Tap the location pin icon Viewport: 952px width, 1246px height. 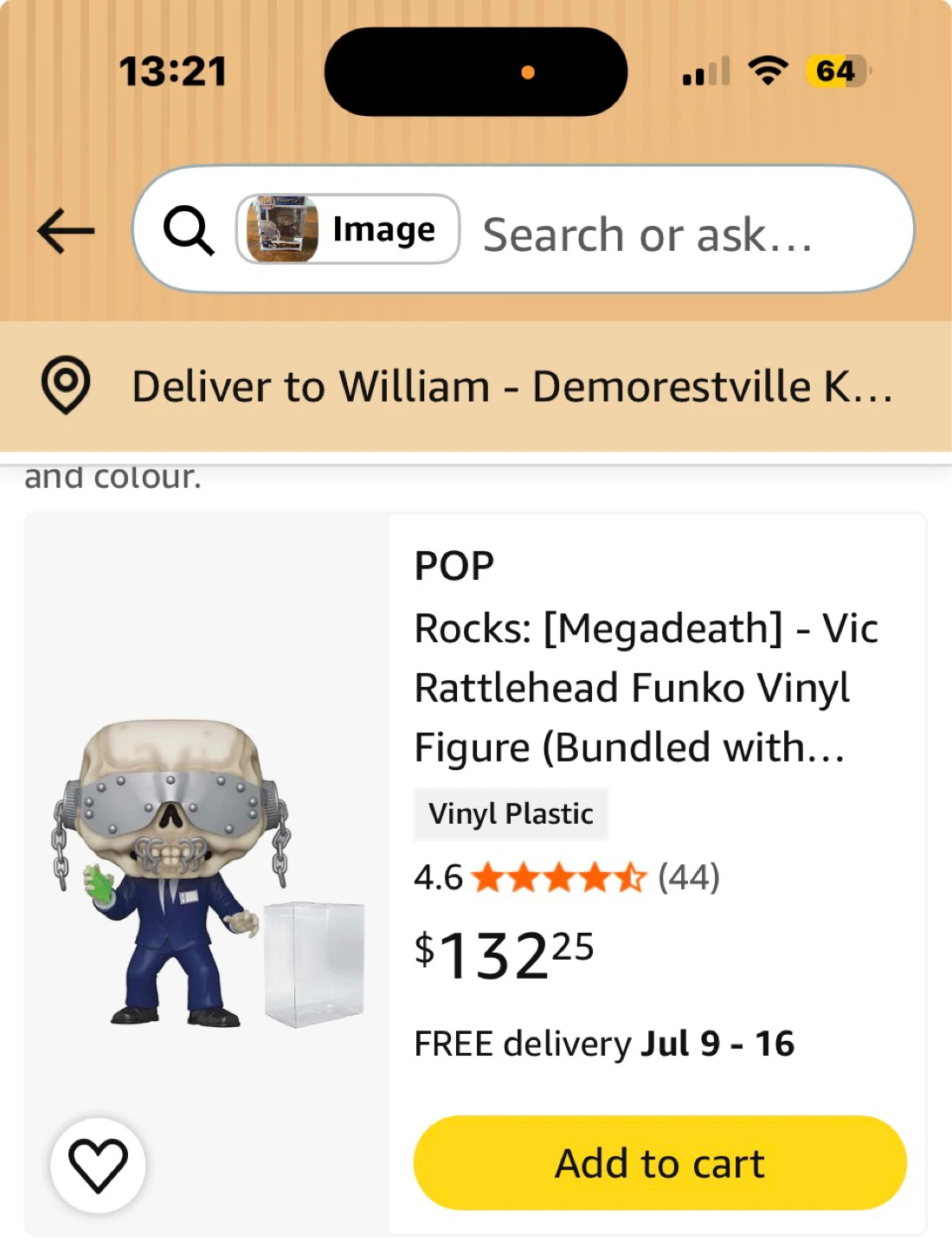click(66, 385)
